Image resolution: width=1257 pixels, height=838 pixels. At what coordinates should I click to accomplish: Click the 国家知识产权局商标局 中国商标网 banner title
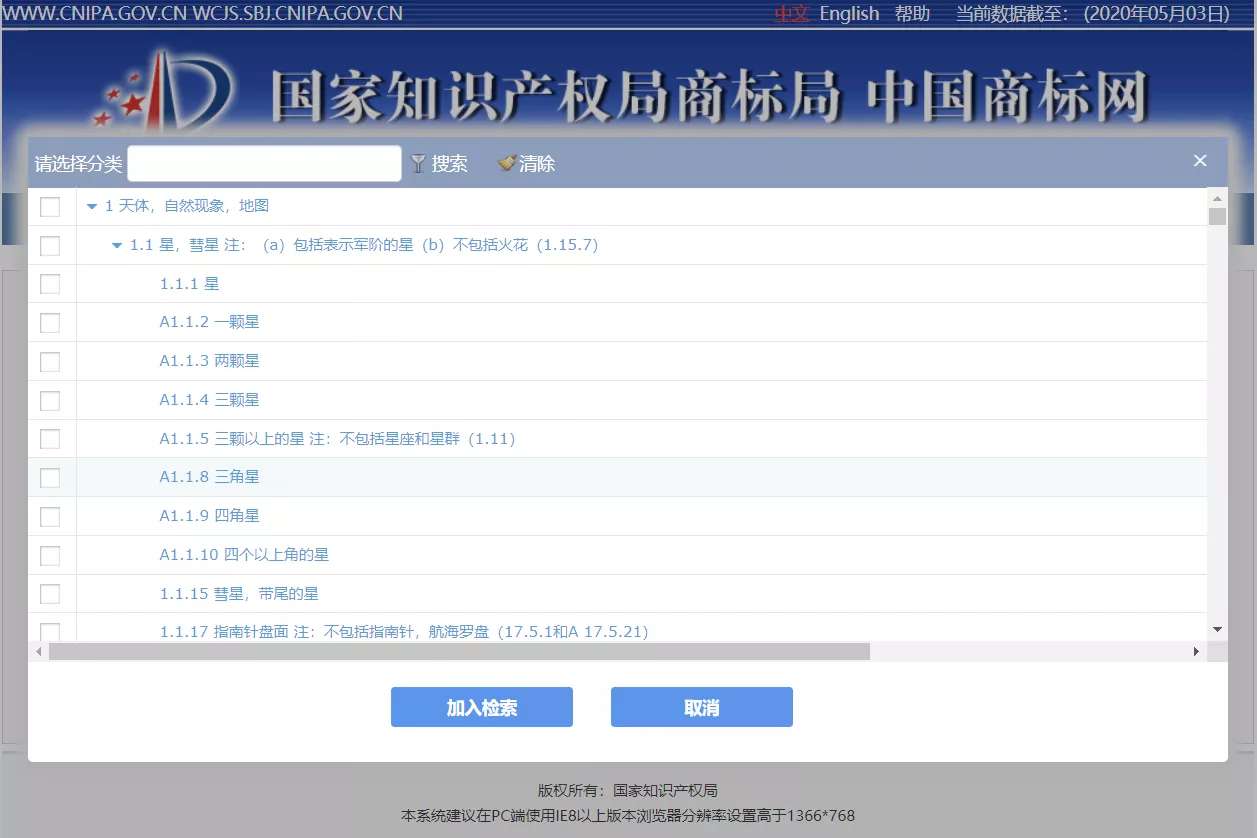point(708,99)
